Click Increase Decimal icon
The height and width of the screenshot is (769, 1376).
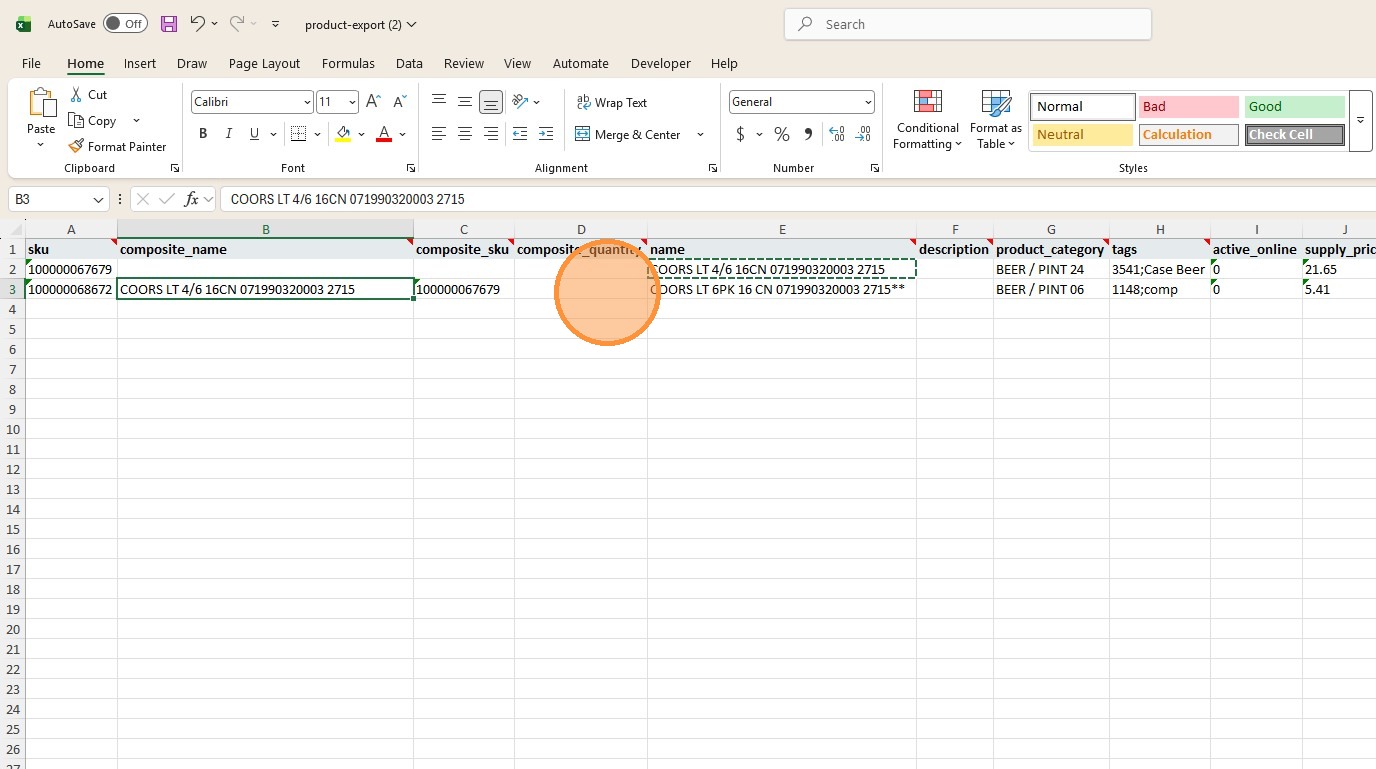click(x=837, y=134)
